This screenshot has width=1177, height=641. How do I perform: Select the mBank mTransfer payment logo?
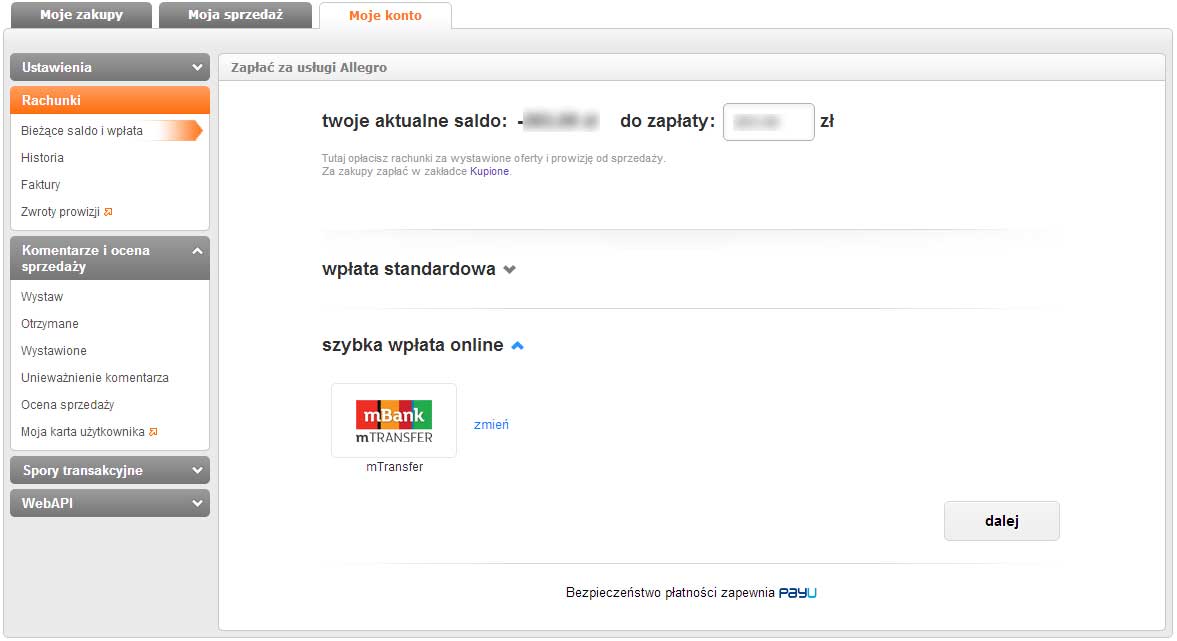point(393,421)
